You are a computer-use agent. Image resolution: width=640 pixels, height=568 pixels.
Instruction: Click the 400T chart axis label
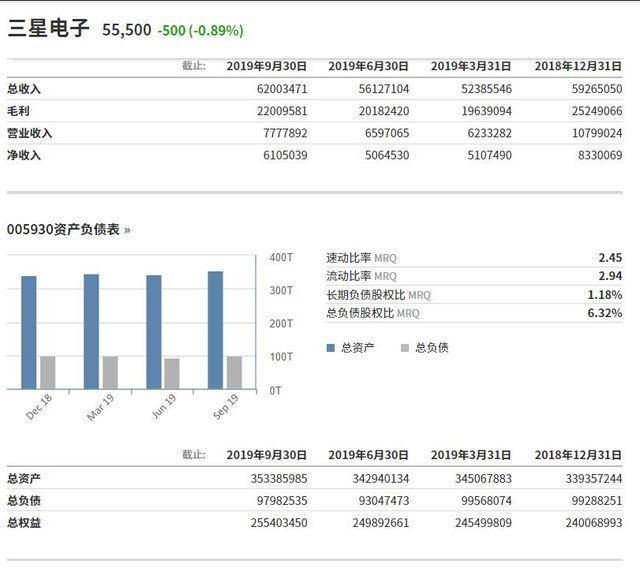tap(281, 258)
